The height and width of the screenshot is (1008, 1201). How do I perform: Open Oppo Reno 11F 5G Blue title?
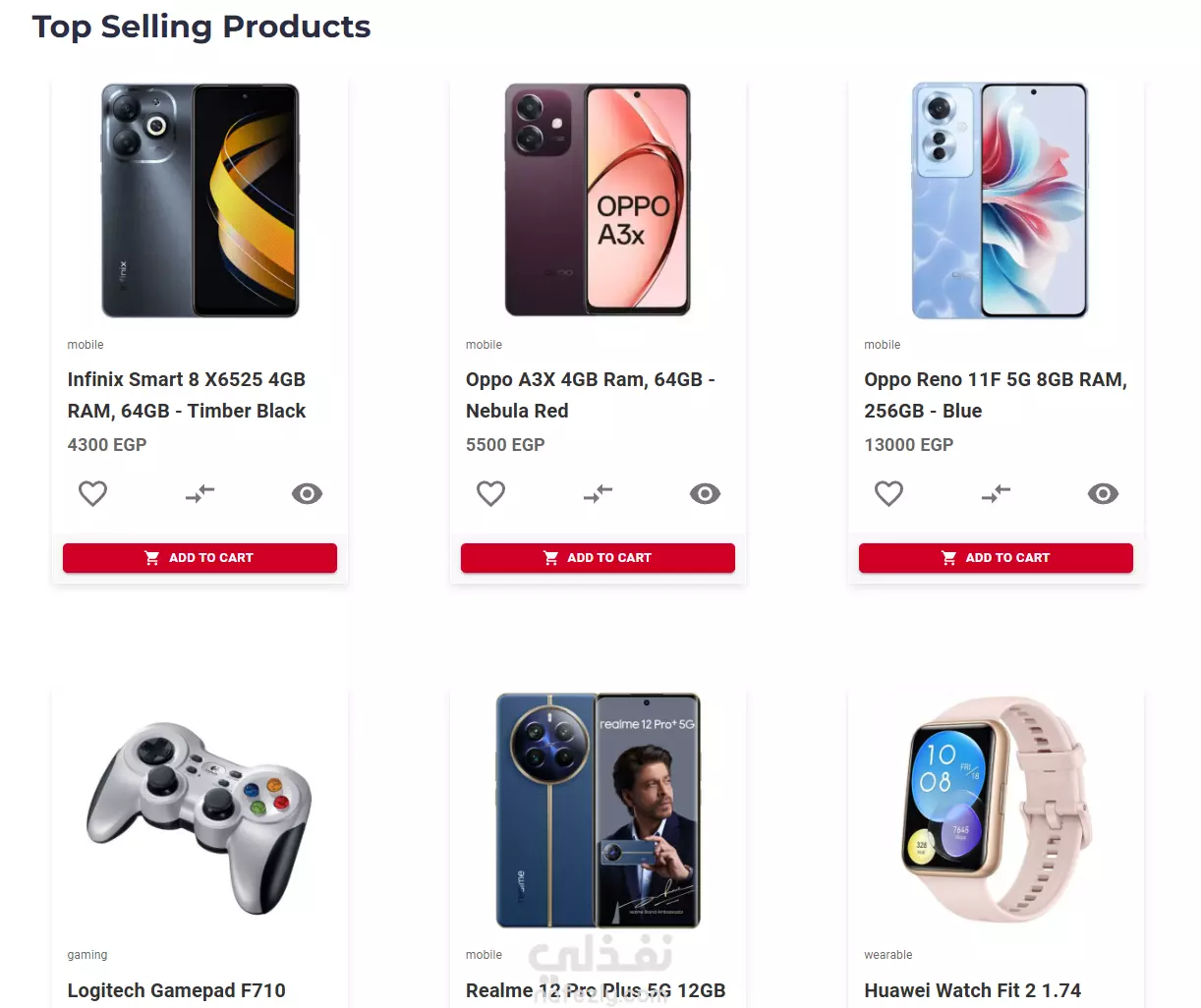[x=996, y=395]
